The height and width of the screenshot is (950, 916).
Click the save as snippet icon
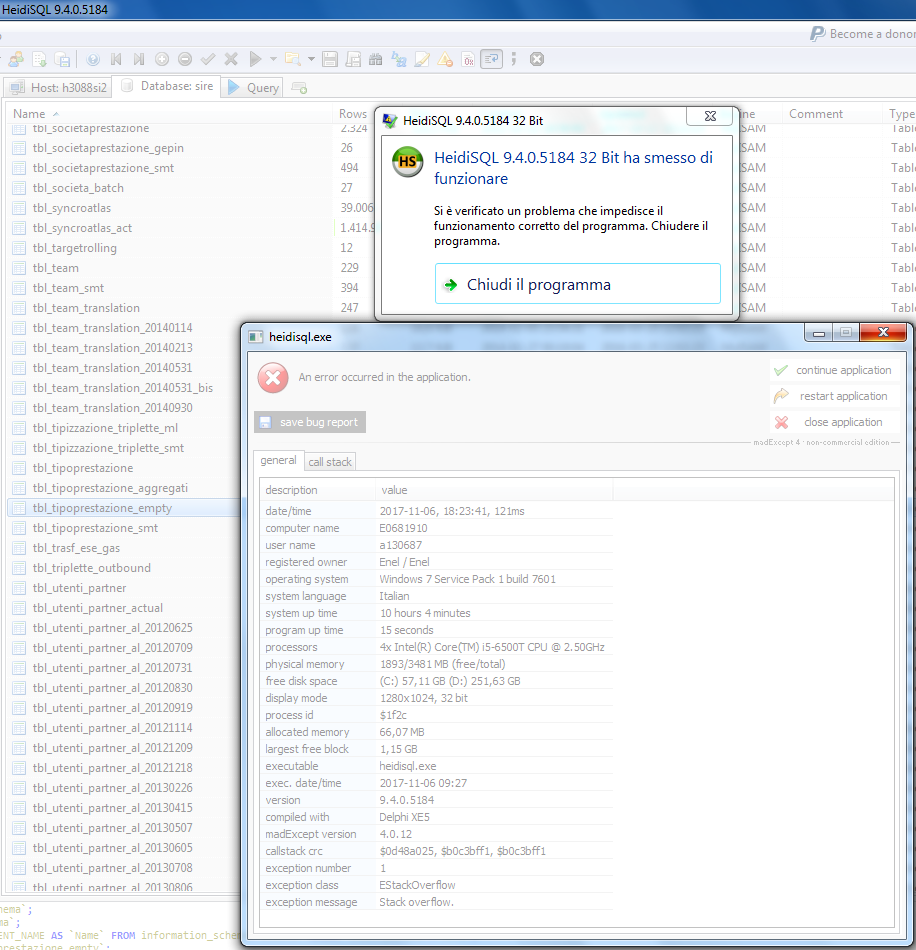(x=353, y=59)
